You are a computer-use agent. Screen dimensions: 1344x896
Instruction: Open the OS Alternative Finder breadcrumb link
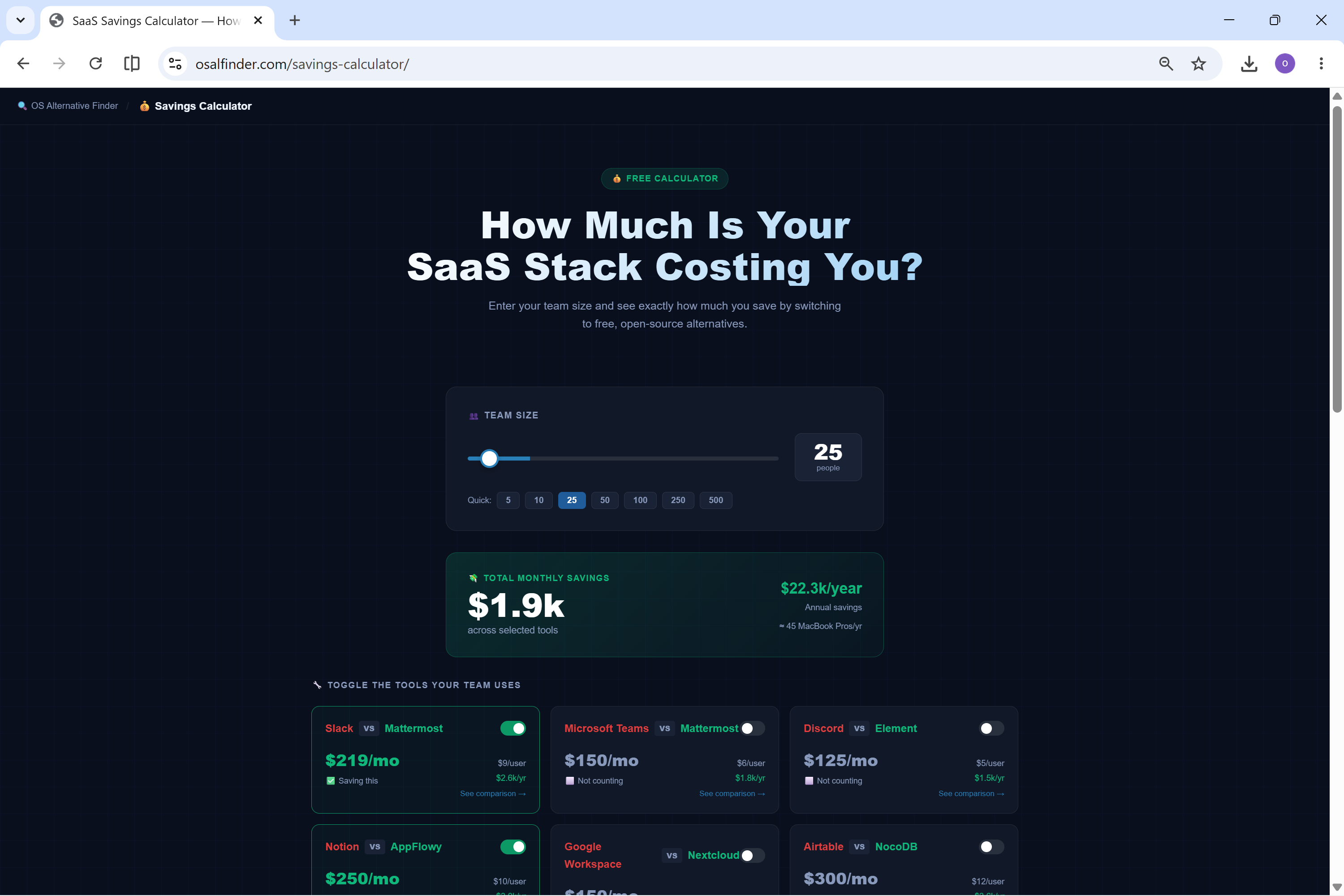click(68, 106)
